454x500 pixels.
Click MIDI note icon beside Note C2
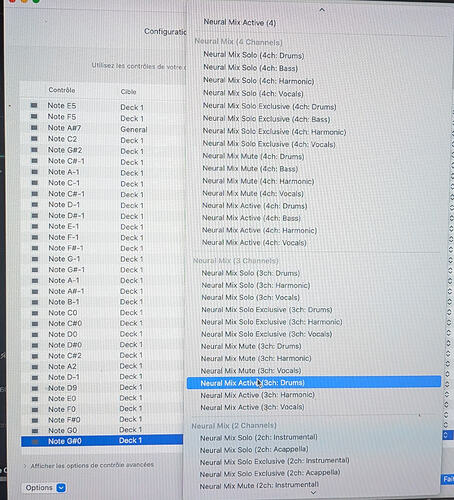(x=34, y=139)
